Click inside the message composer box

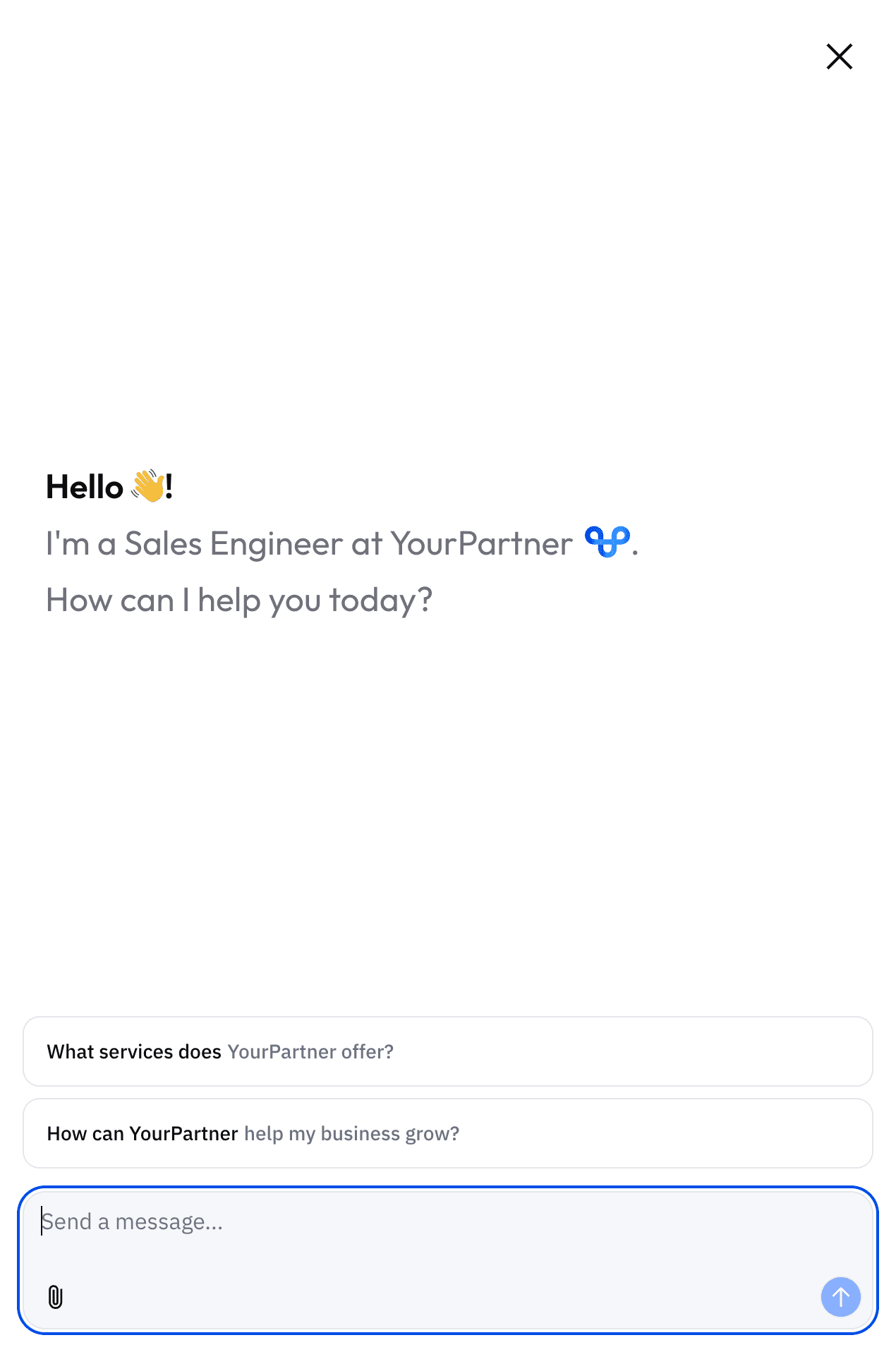[282, 1221]
